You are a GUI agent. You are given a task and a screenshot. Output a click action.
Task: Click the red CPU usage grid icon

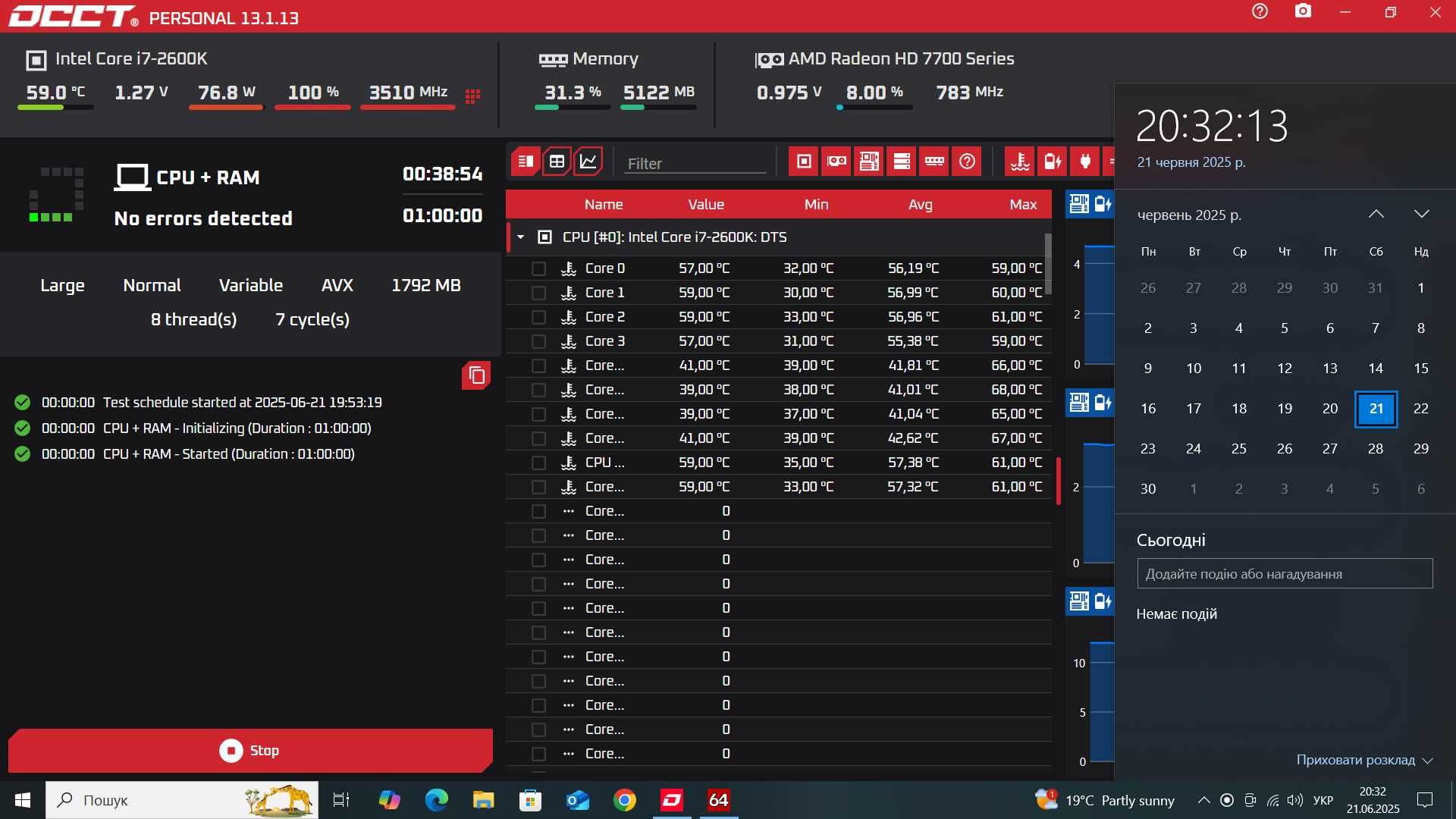coord(472,96)
